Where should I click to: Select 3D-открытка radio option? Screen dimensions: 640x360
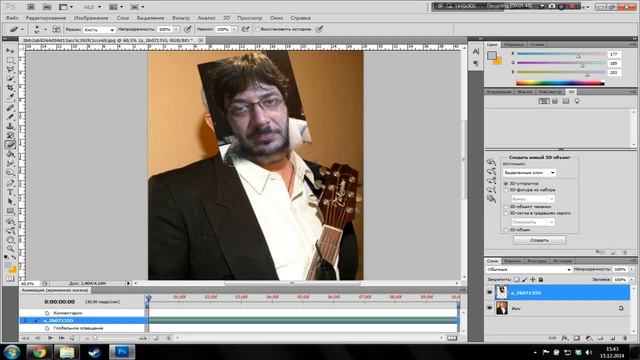[506, 184]
